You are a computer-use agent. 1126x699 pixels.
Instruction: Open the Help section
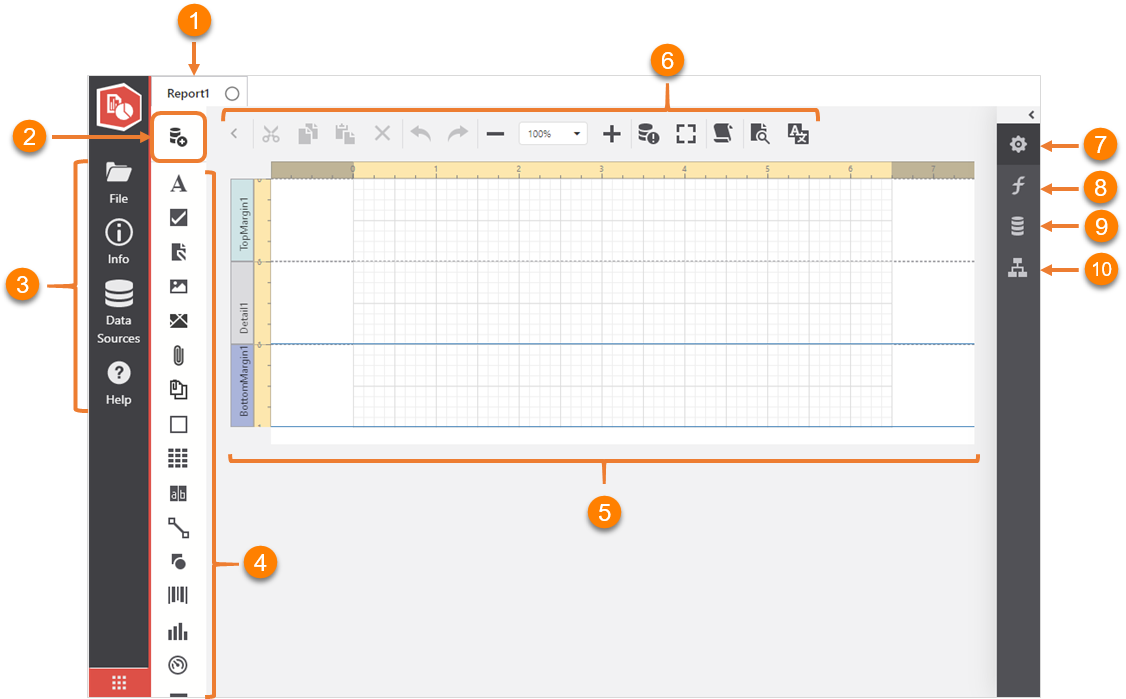point(118,385)
